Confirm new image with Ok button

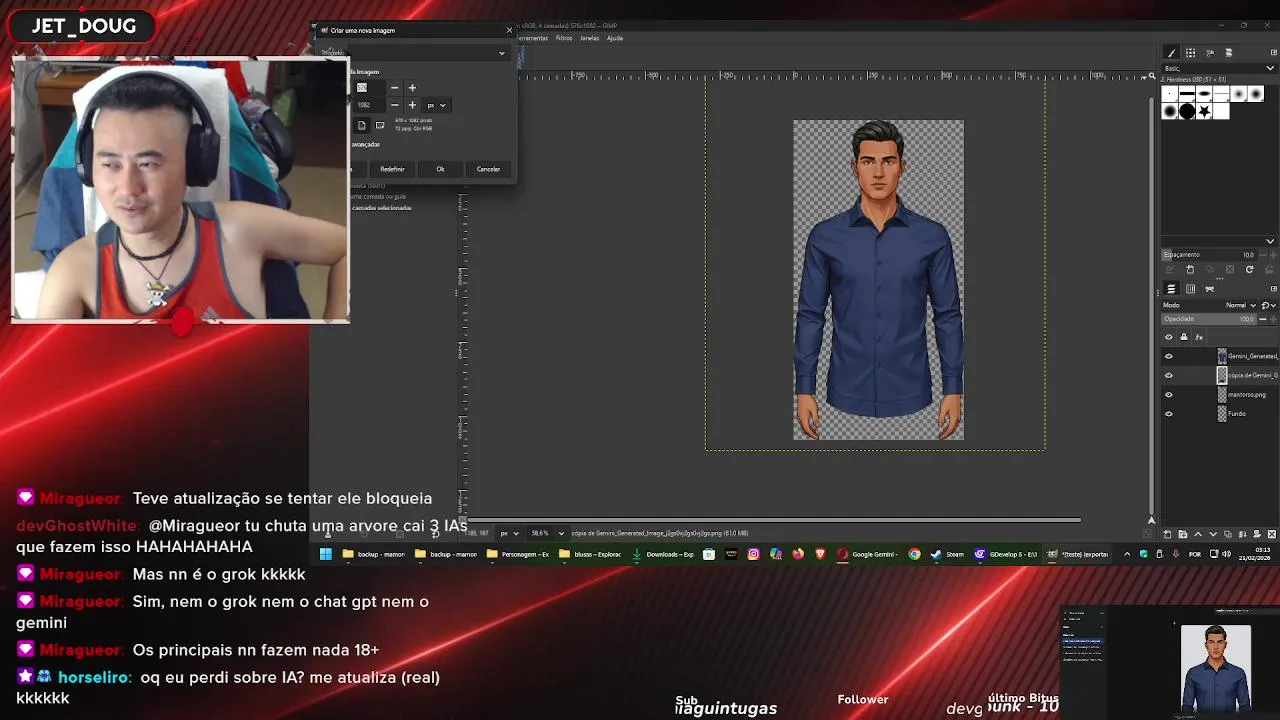tap(440, 169)
